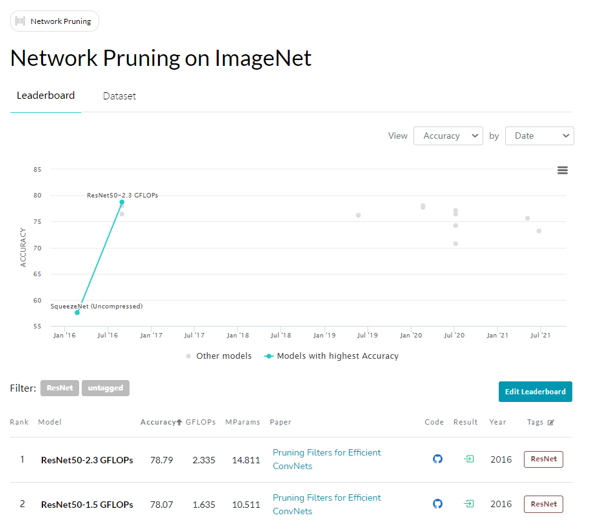This screenshot has height=525, width=591.
Task: Click the Edit Leaderboard button
Action: 535,392
